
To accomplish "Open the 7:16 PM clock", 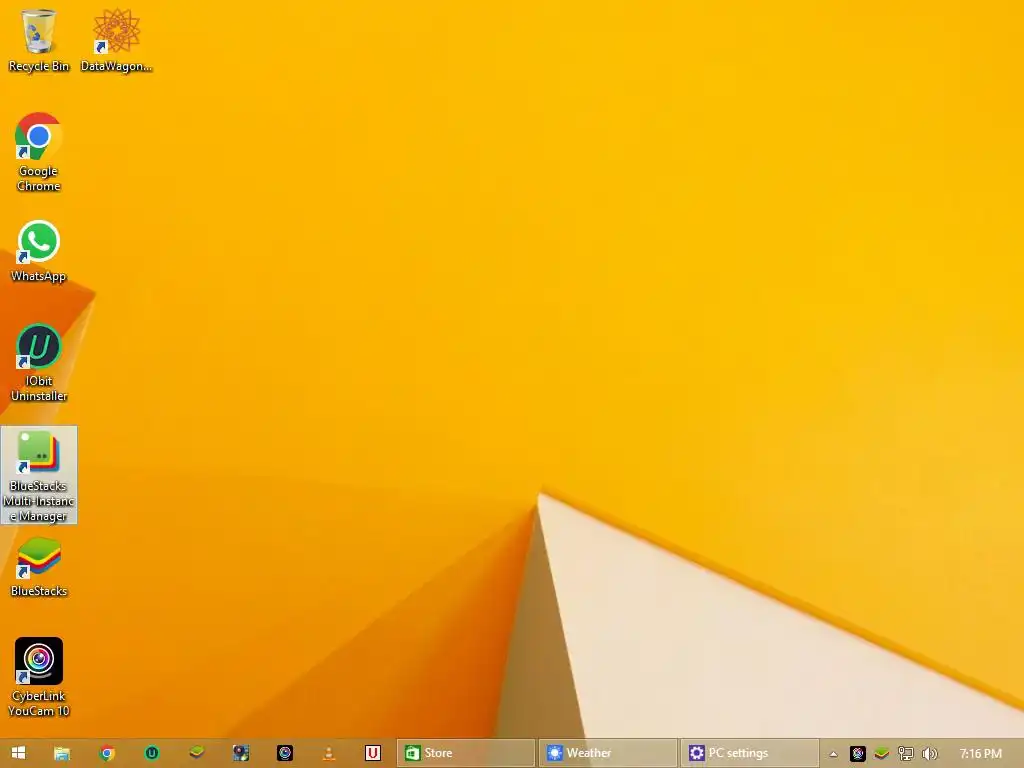I will pyautogui.click(x=980, y=754).
